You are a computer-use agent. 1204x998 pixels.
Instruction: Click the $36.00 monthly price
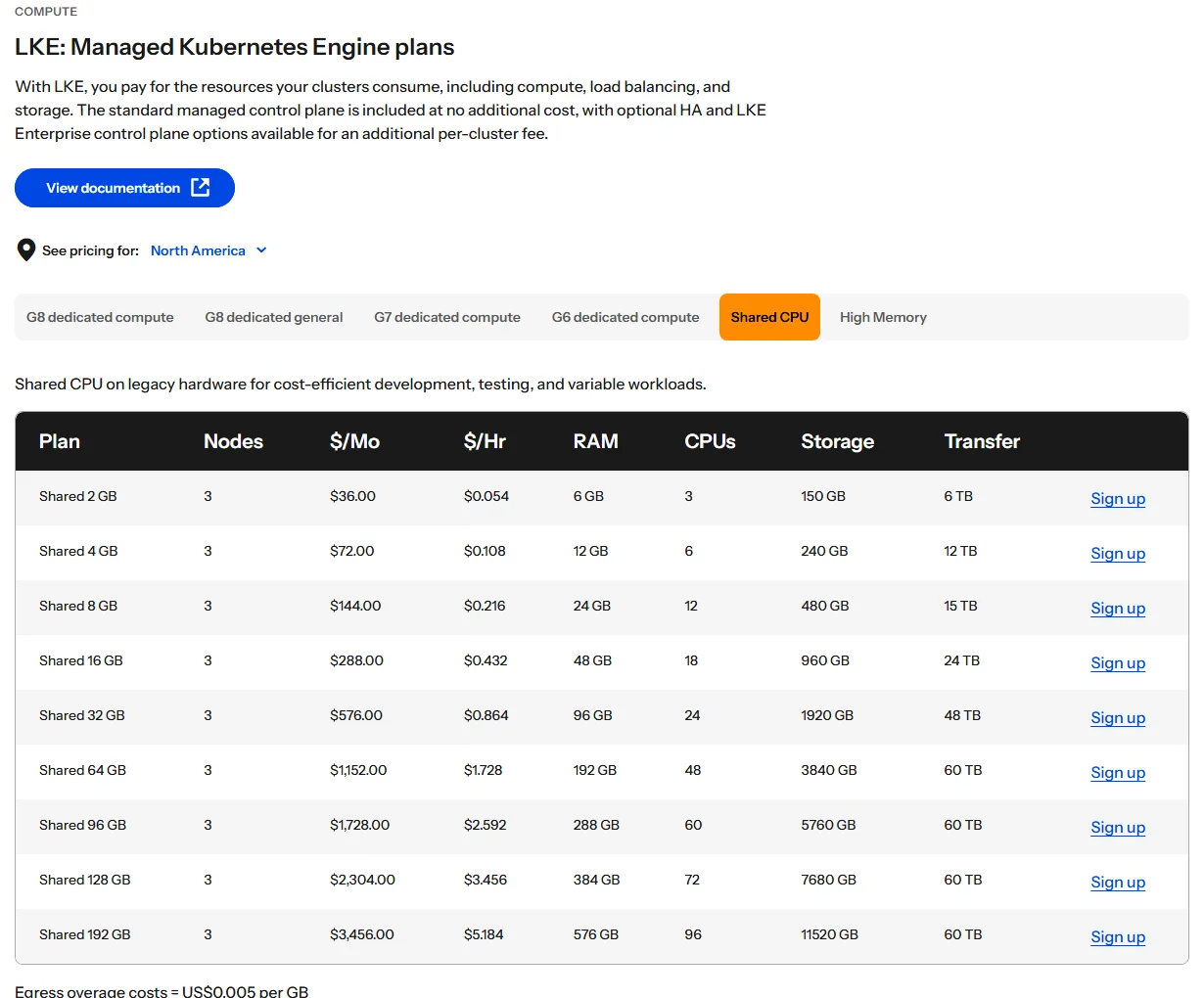tap(352, 496)
